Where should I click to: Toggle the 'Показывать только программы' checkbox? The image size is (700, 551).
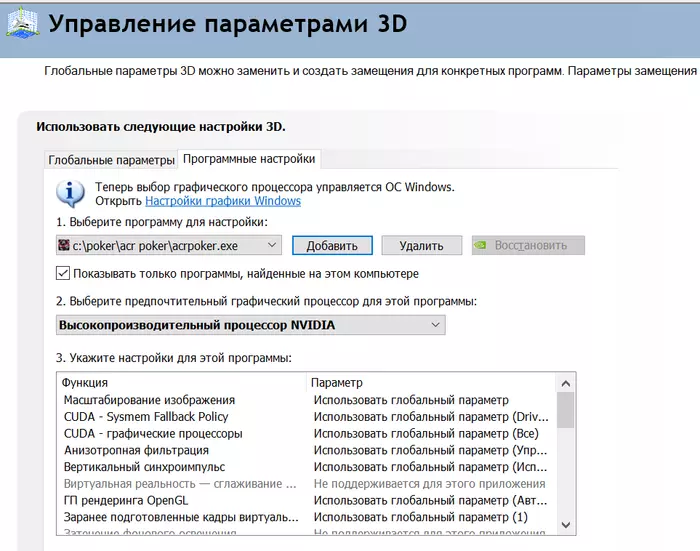63,273
